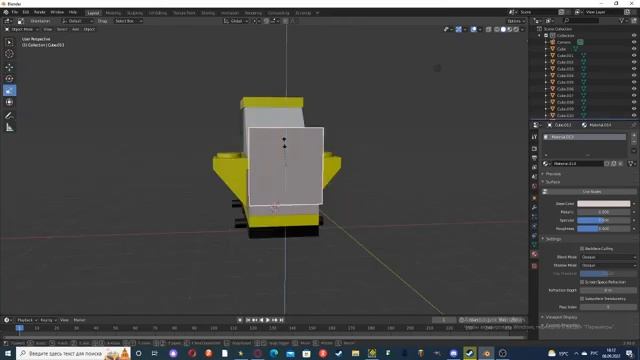Hide the Collection in outliner
Viewport: 640px width, 360px height.
click(x=634, y=36)
